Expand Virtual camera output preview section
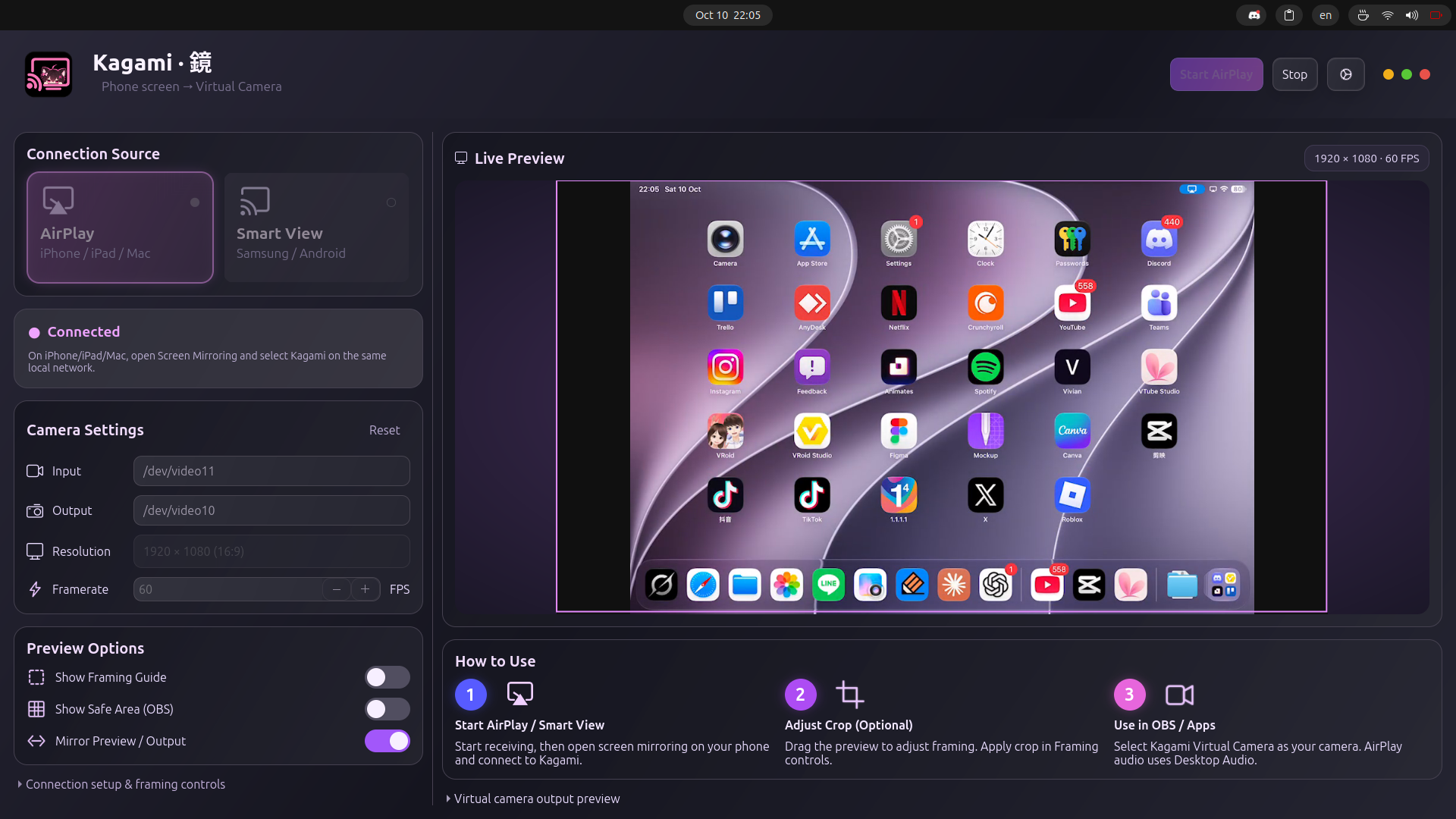The image size is (1456, 819). (533, 799)
